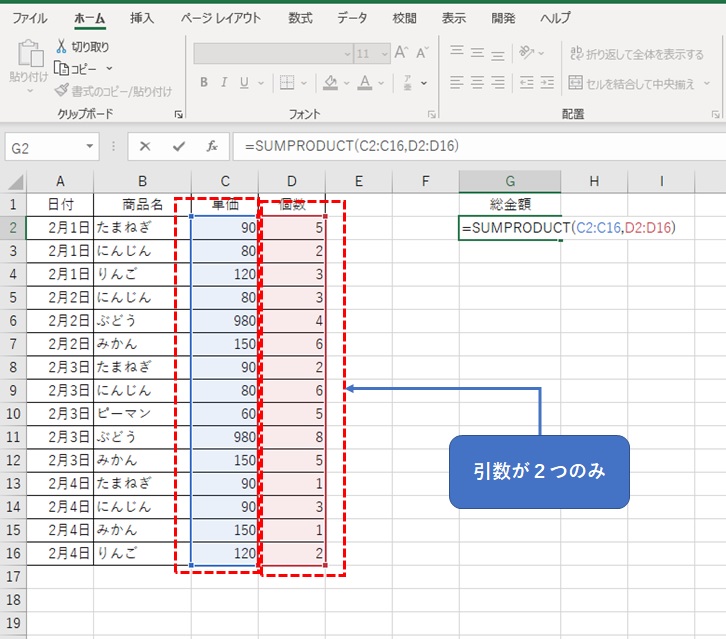Click cell 総金額 in G1

(510, 204)
